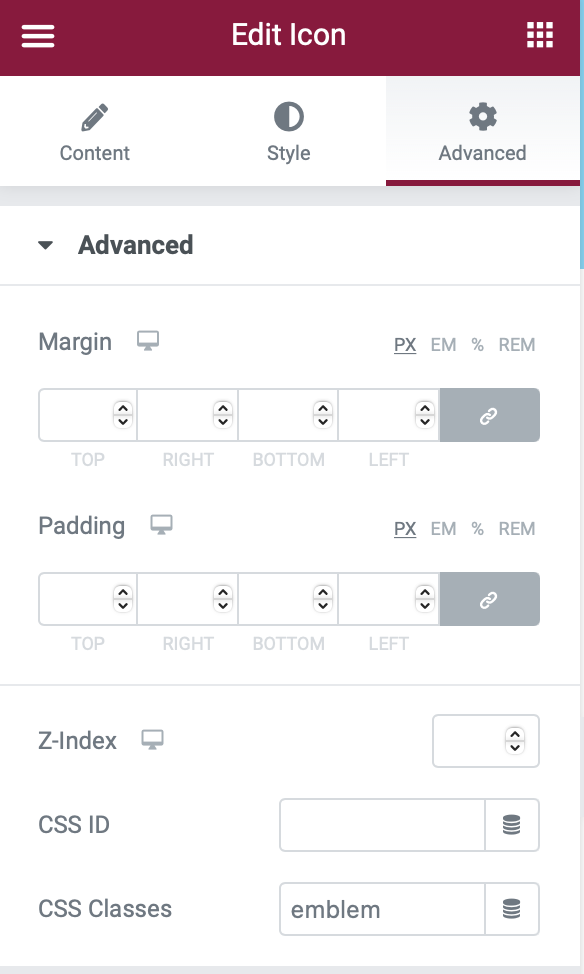Click the Z-Index stepper arrows
The width and height of the screenshot is (584, 974).
point(515,740)
